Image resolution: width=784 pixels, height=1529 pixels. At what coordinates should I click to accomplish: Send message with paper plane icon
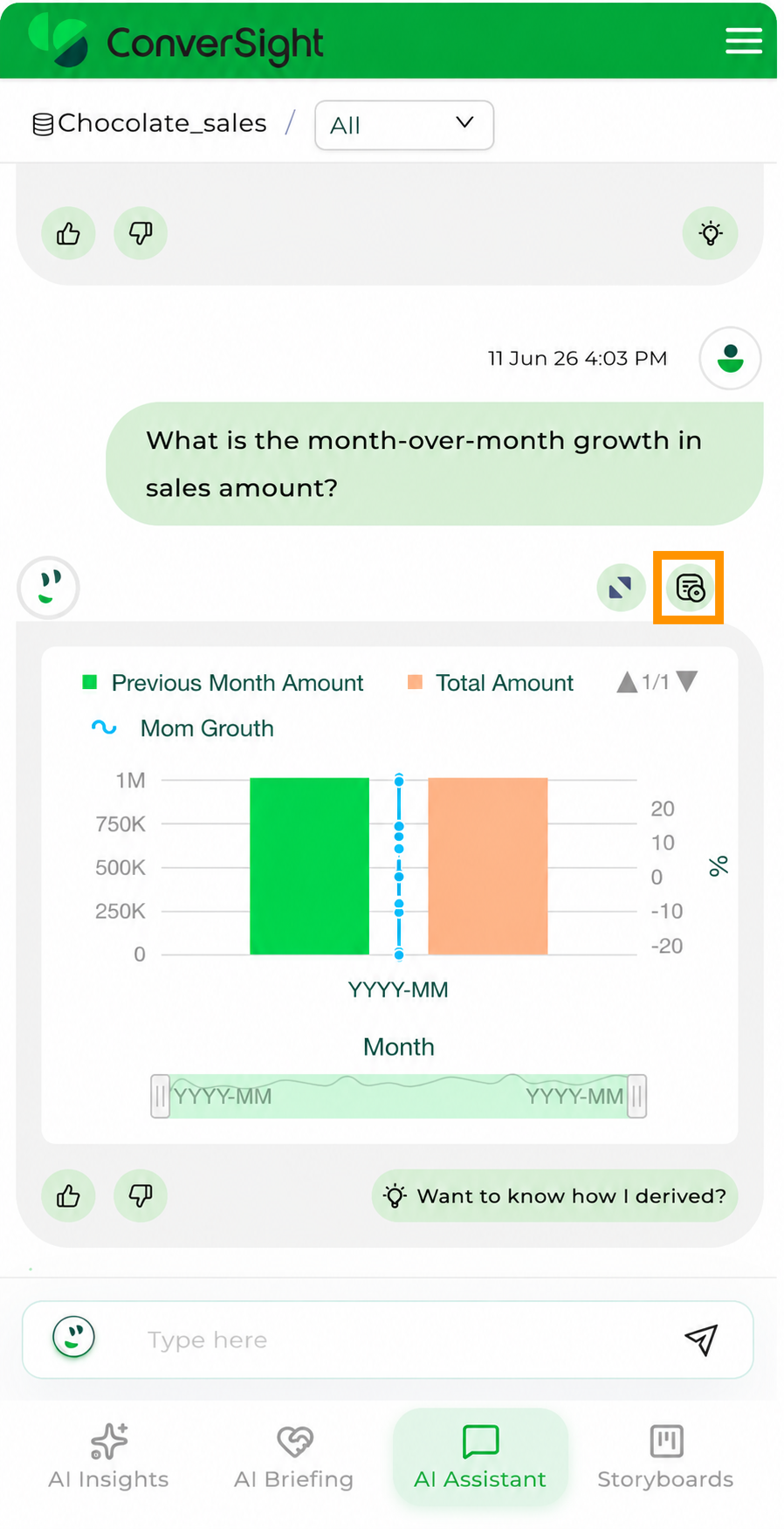click(x=701, y=1340)
